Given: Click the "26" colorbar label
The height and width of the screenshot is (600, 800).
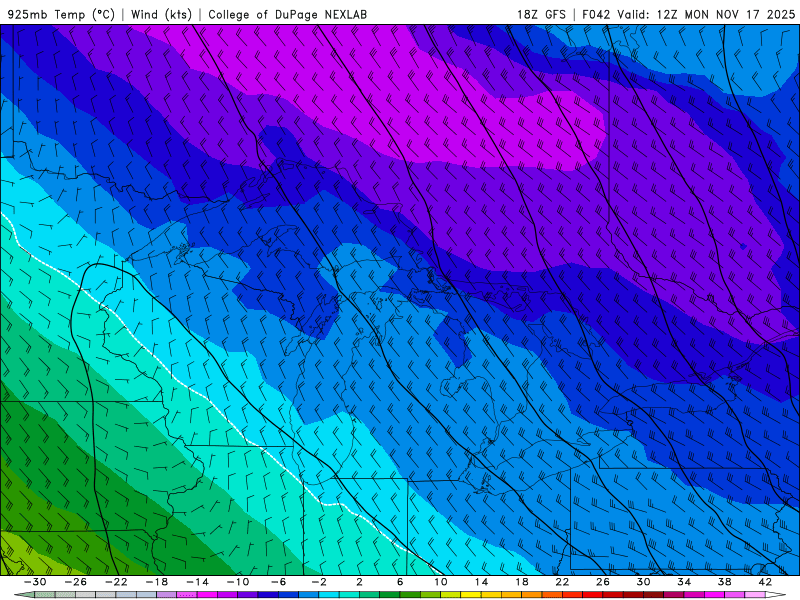Looking at the screenshot, I should [603, 582].
